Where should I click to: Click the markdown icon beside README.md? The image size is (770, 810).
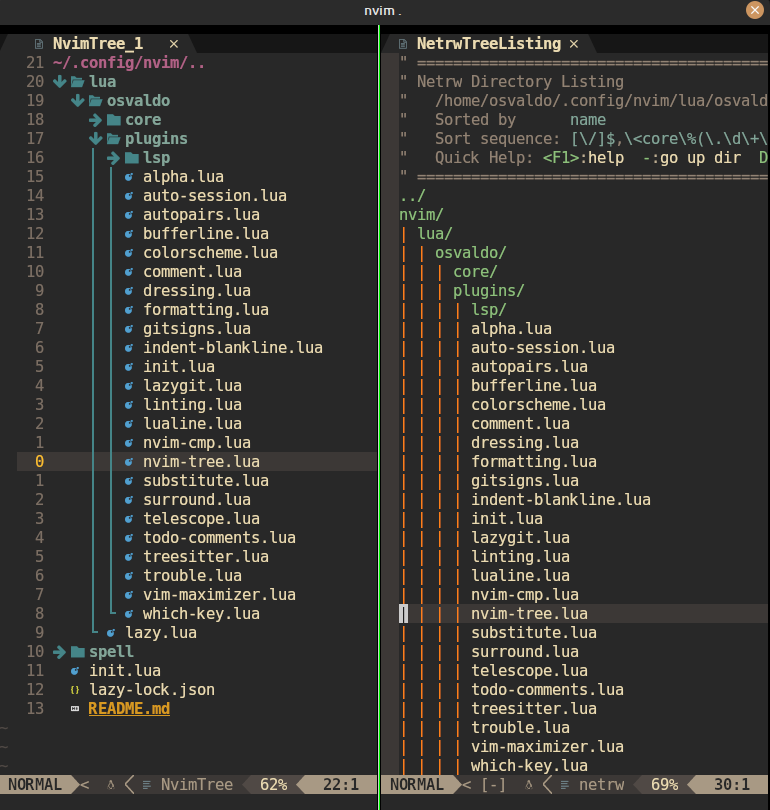(75, 709)
